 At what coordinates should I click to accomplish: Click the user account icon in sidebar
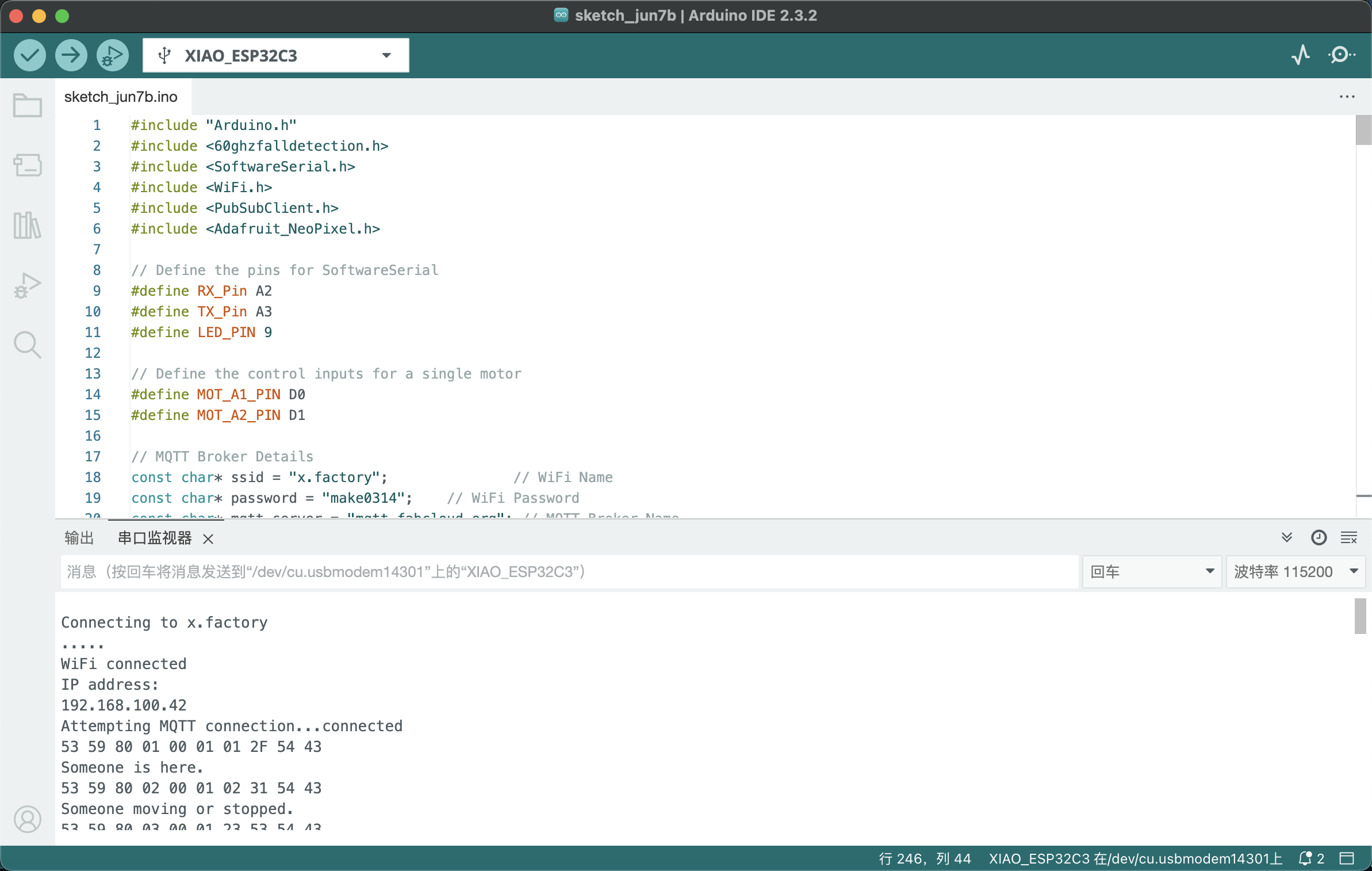coord(28,819)
